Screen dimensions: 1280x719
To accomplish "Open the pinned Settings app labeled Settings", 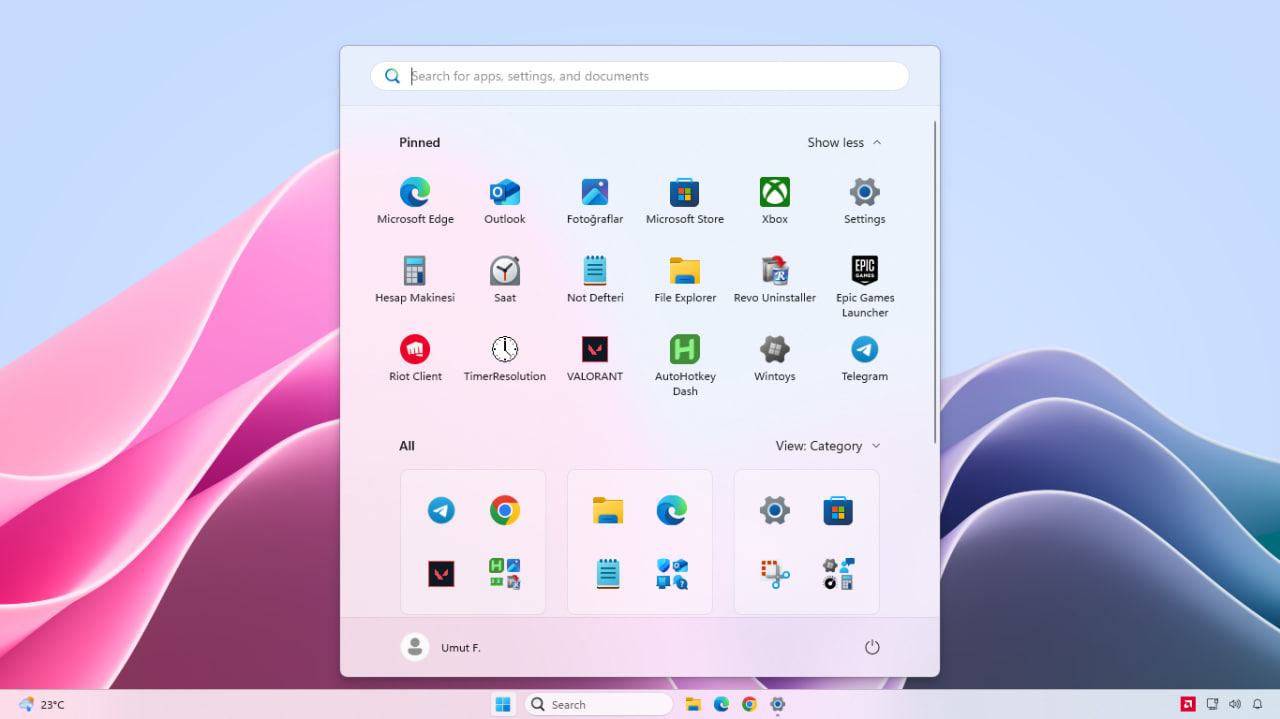I will point(865,201).
